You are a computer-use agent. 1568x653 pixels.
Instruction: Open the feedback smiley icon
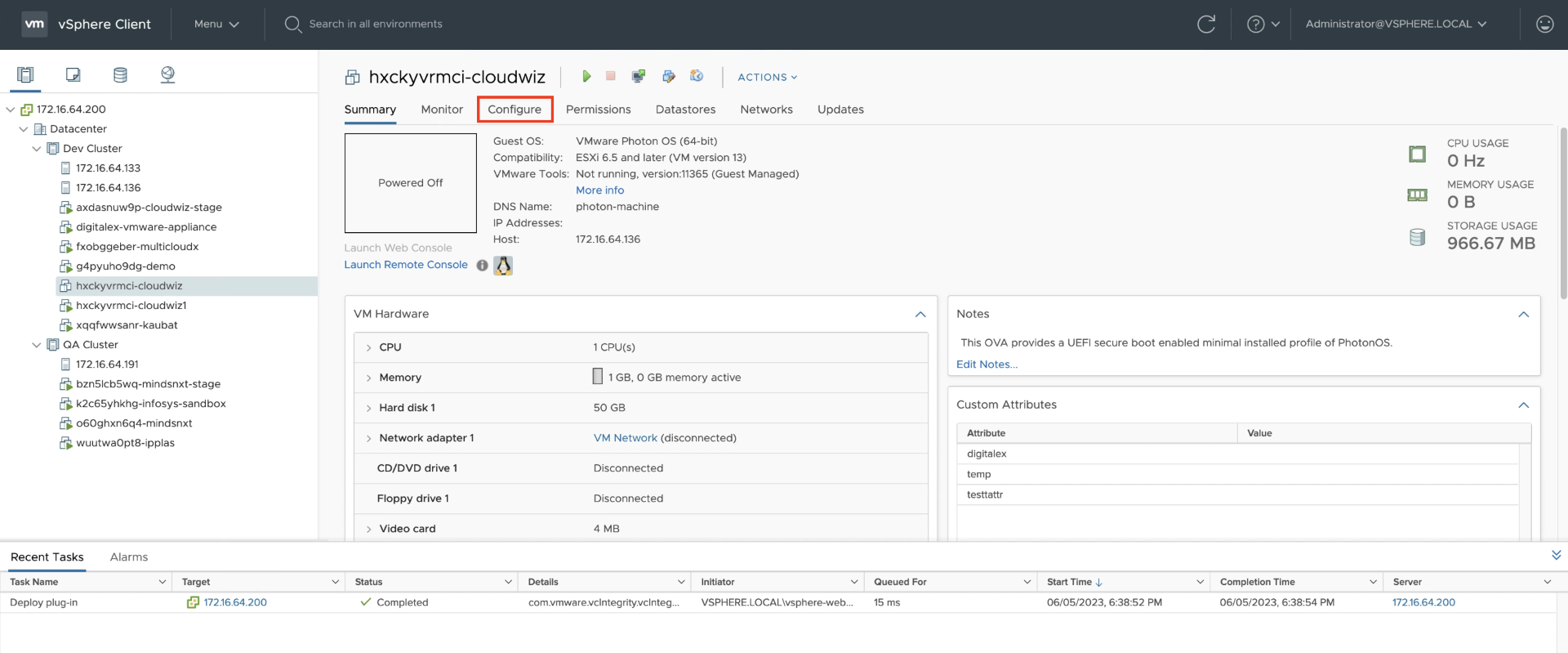pyautogui.click(x=1544, y=25)
